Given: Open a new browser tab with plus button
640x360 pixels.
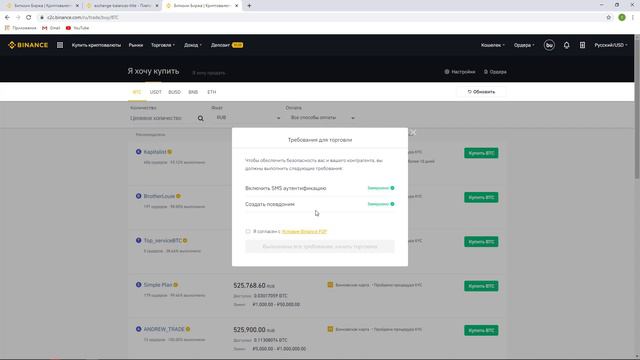Looking at the screenshot, I should click(249, 6).
